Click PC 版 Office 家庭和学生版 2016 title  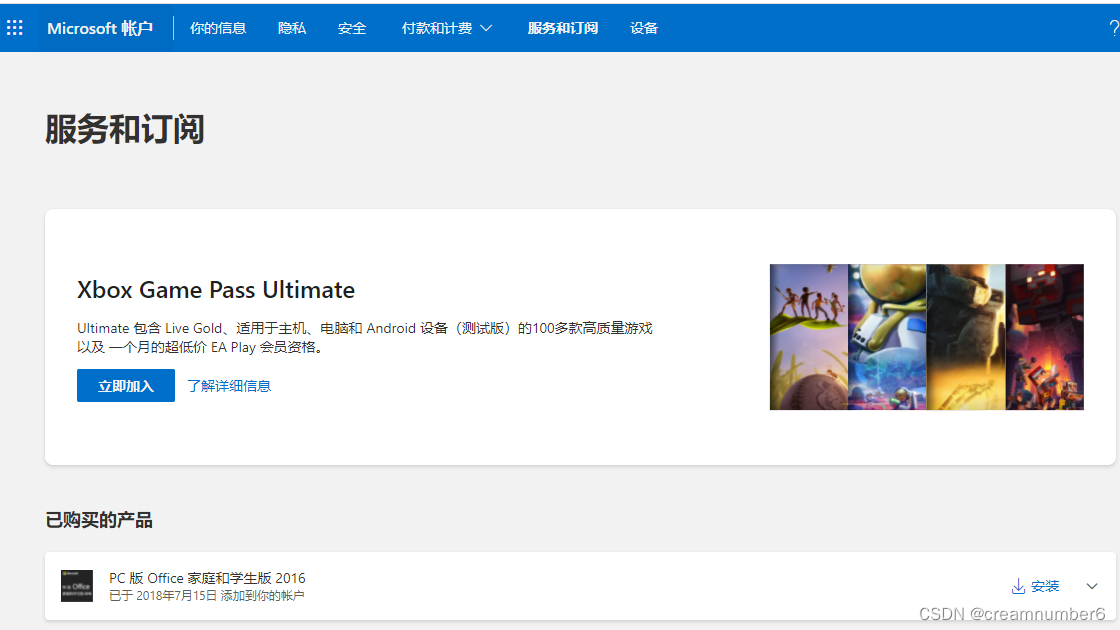(207, 578)
